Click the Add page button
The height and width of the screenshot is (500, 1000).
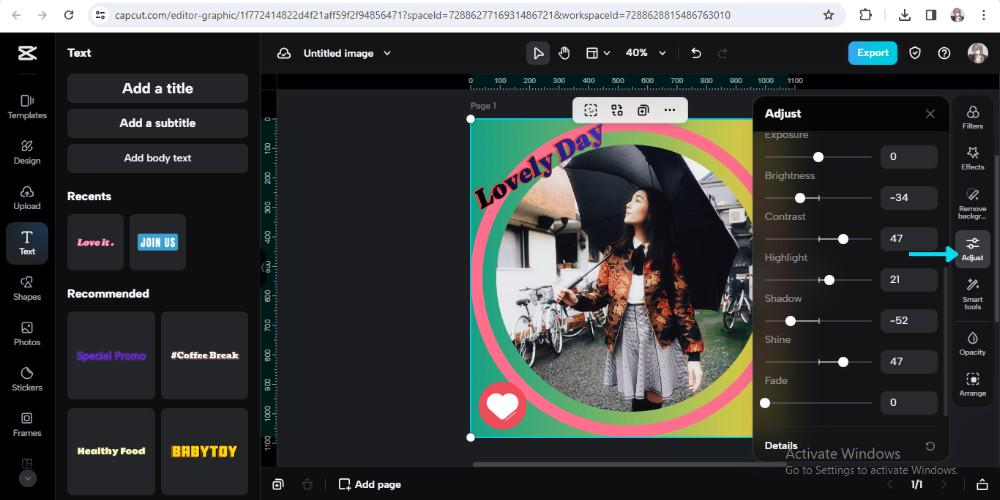pos(370,485)
